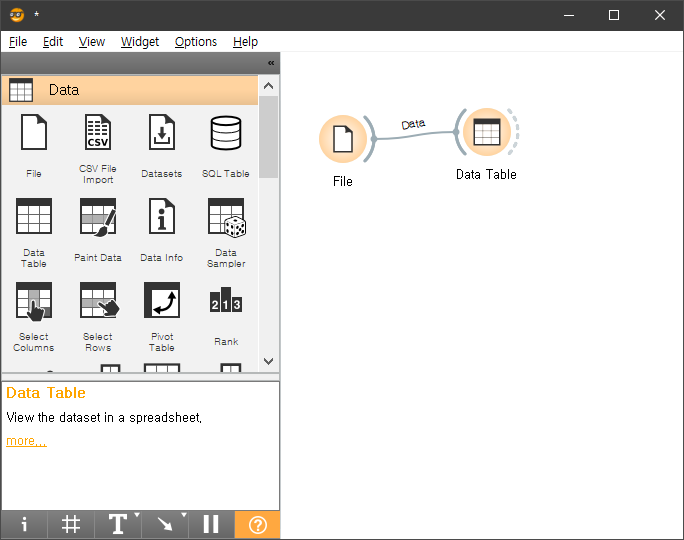The image size is (684, 540).
Task: Pause the workflow with the pause button
Action: click(211, 524)
